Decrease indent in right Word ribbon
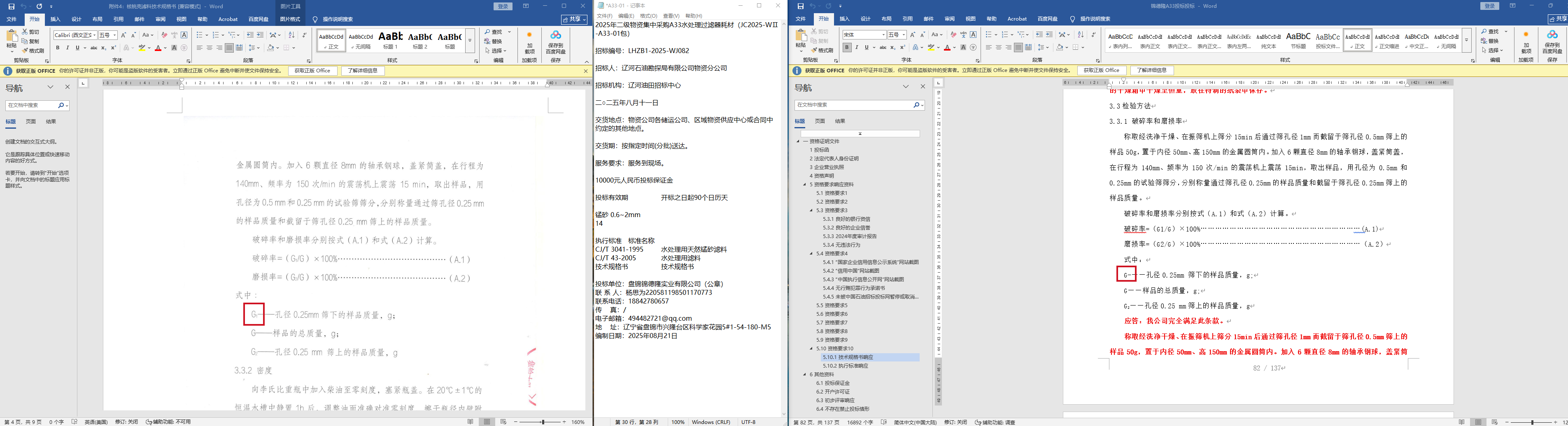The image size is (1568, 426). click(1039, 35)
